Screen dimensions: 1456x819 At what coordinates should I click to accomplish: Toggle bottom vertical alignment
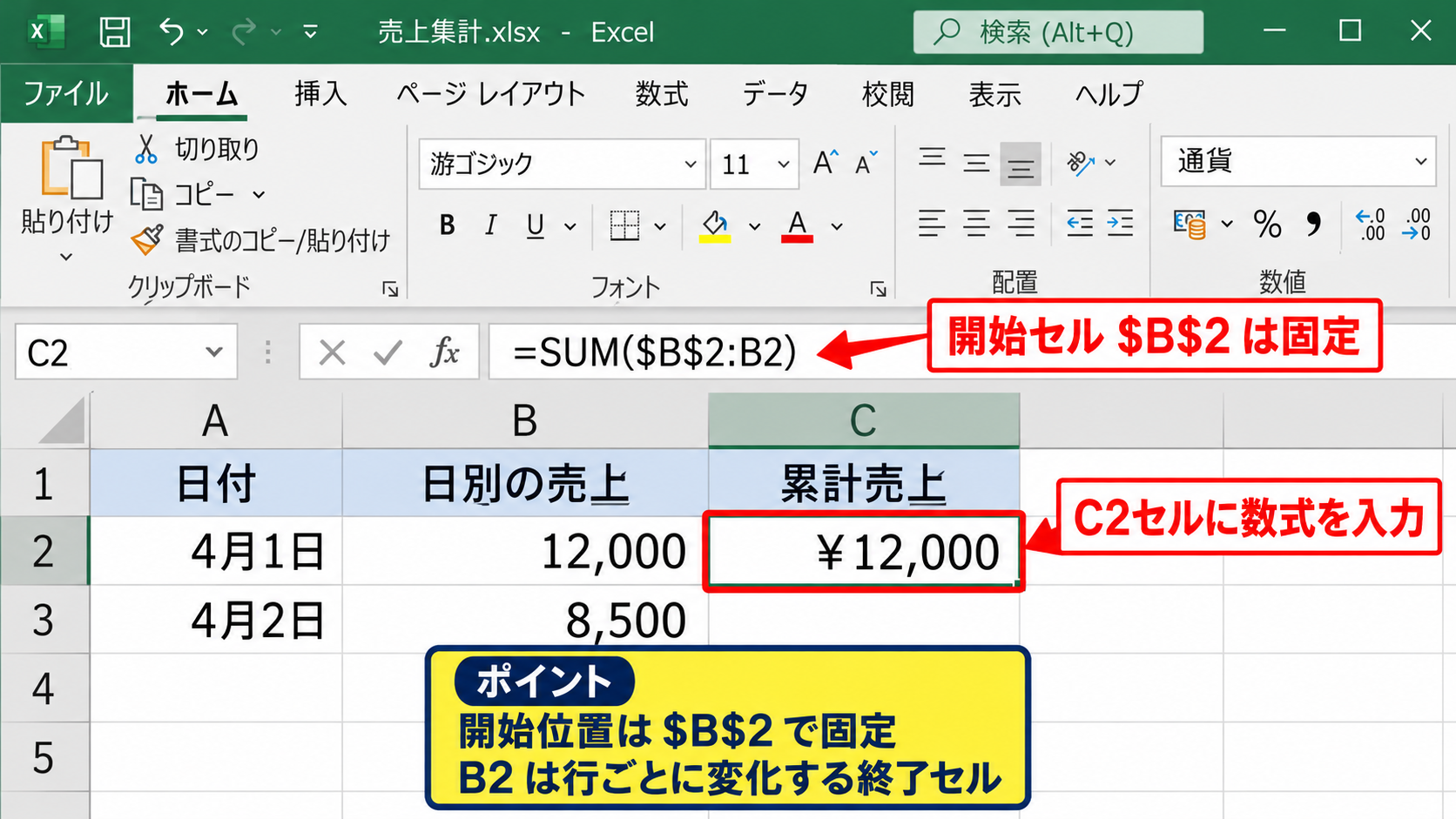[1020, 163]
